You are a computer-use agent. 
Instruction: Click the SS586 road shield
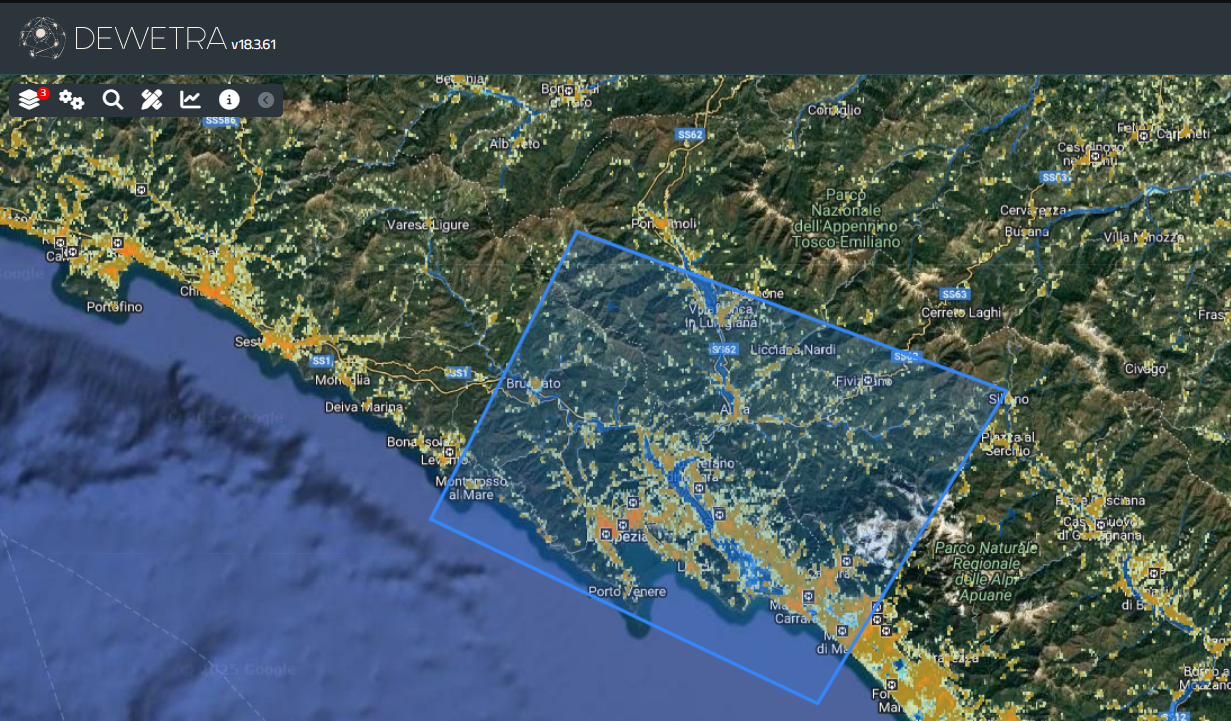(x=219, y=121)
